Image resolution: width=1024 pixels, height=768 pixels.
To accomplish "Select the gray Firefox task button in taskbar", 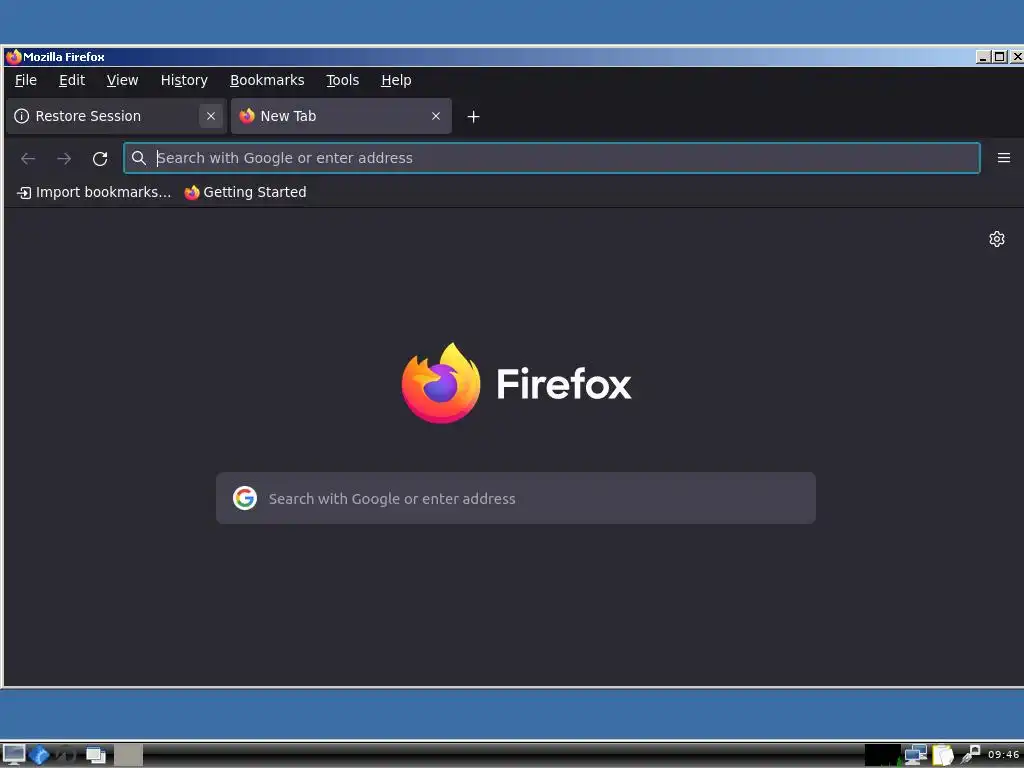I will coord(129,755).
